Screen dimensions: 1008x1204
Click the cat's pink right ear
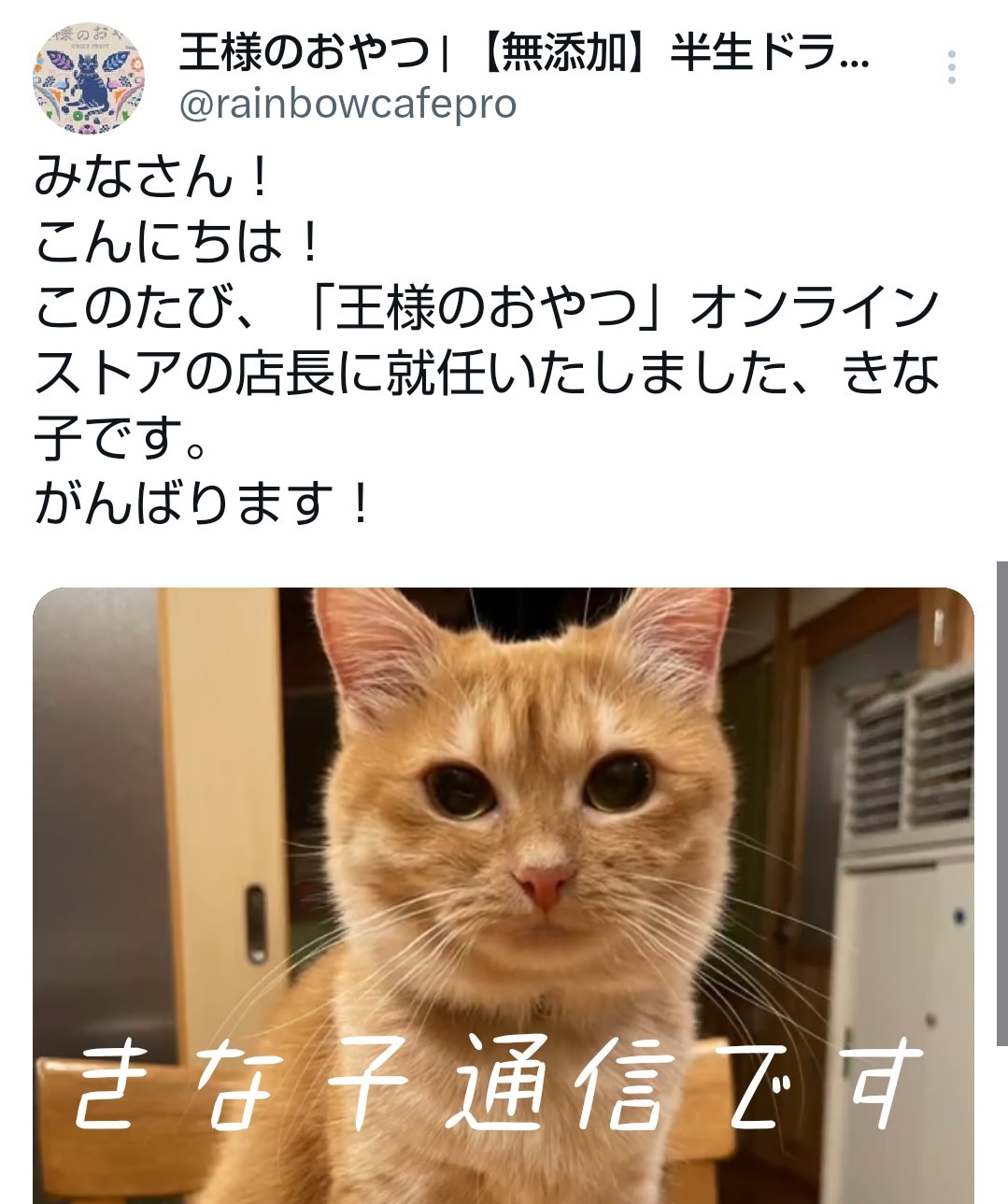coord(677,644)
